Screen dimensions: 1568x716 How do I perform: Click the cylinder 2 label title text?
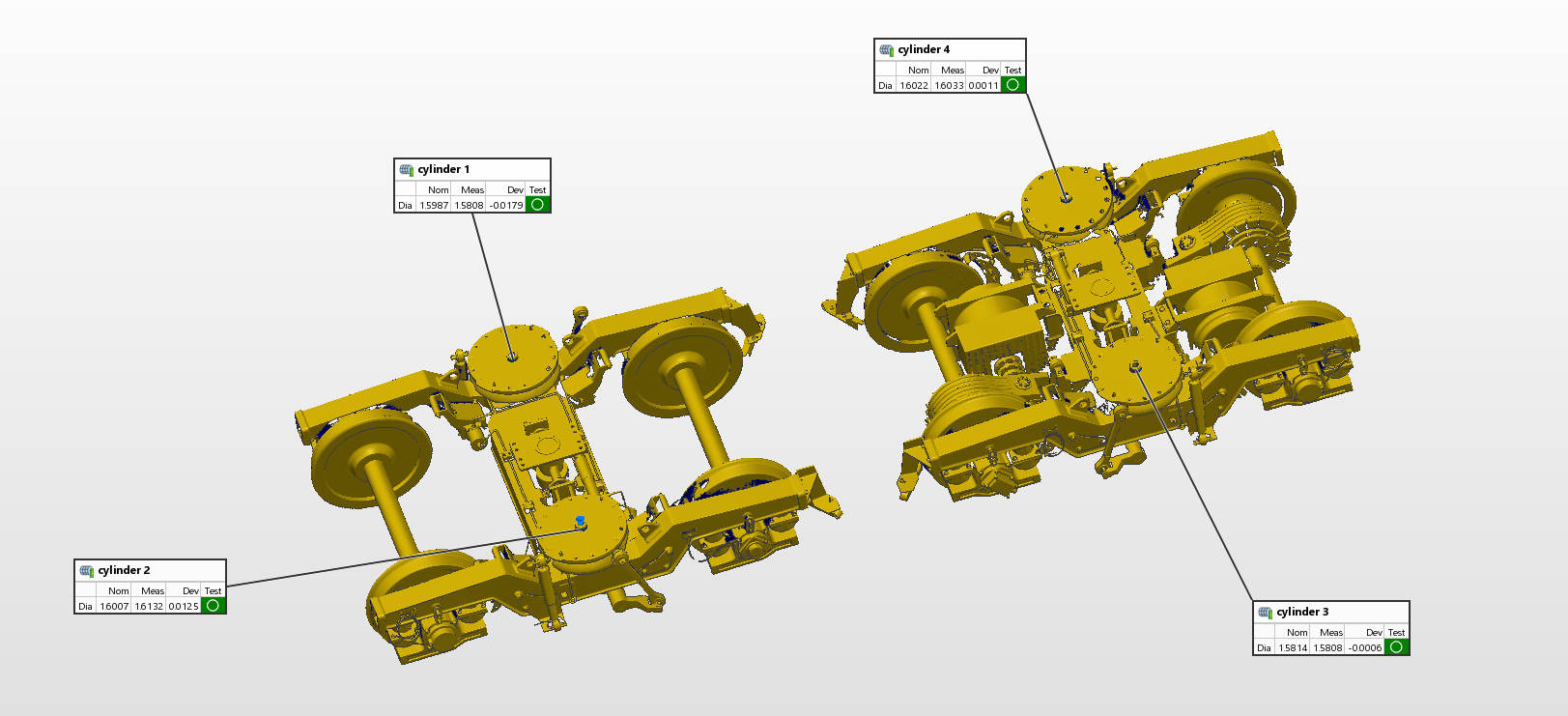(x=124, y=571)
